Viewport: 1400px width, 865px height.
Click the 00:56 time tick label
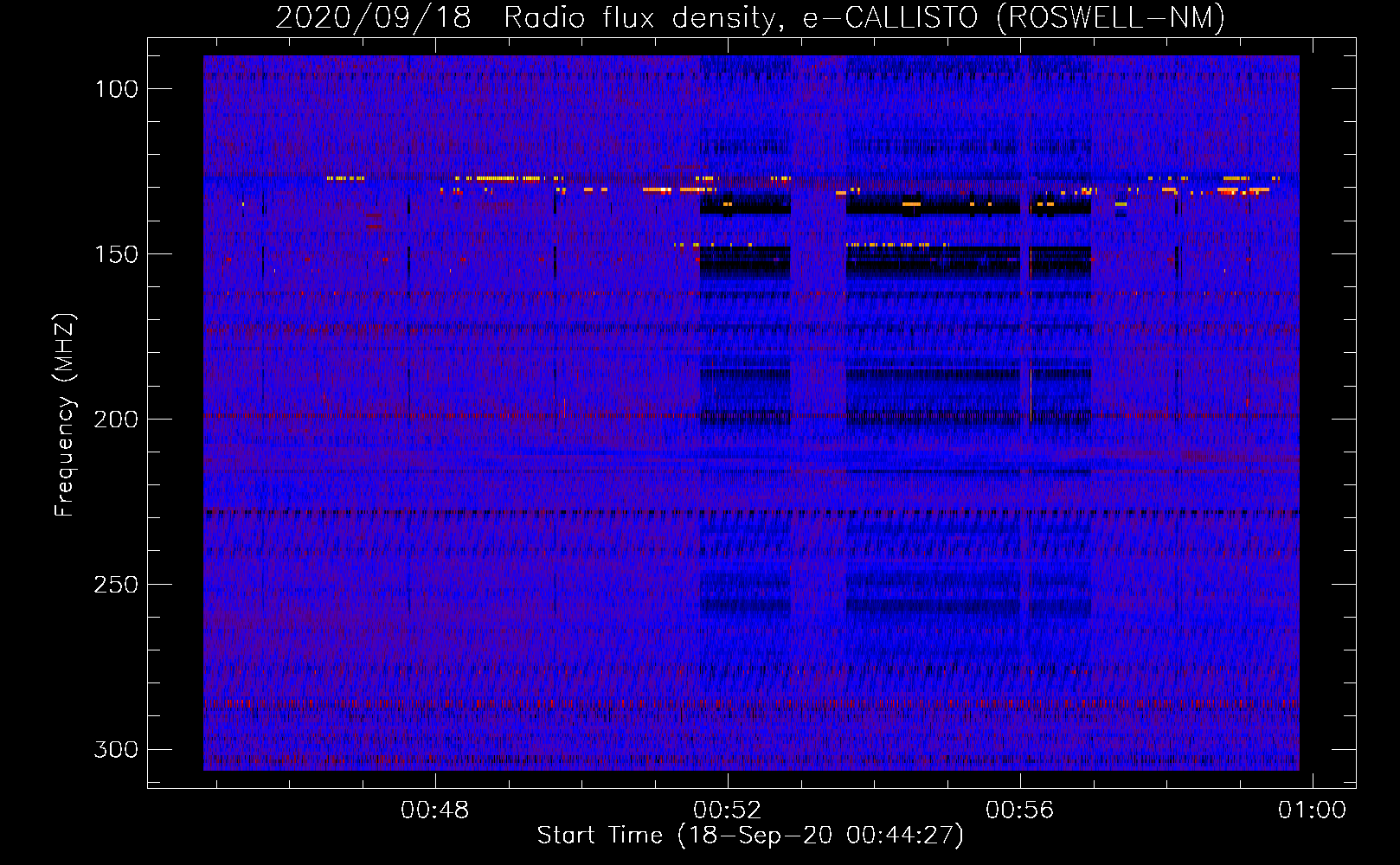point(1020,811)
